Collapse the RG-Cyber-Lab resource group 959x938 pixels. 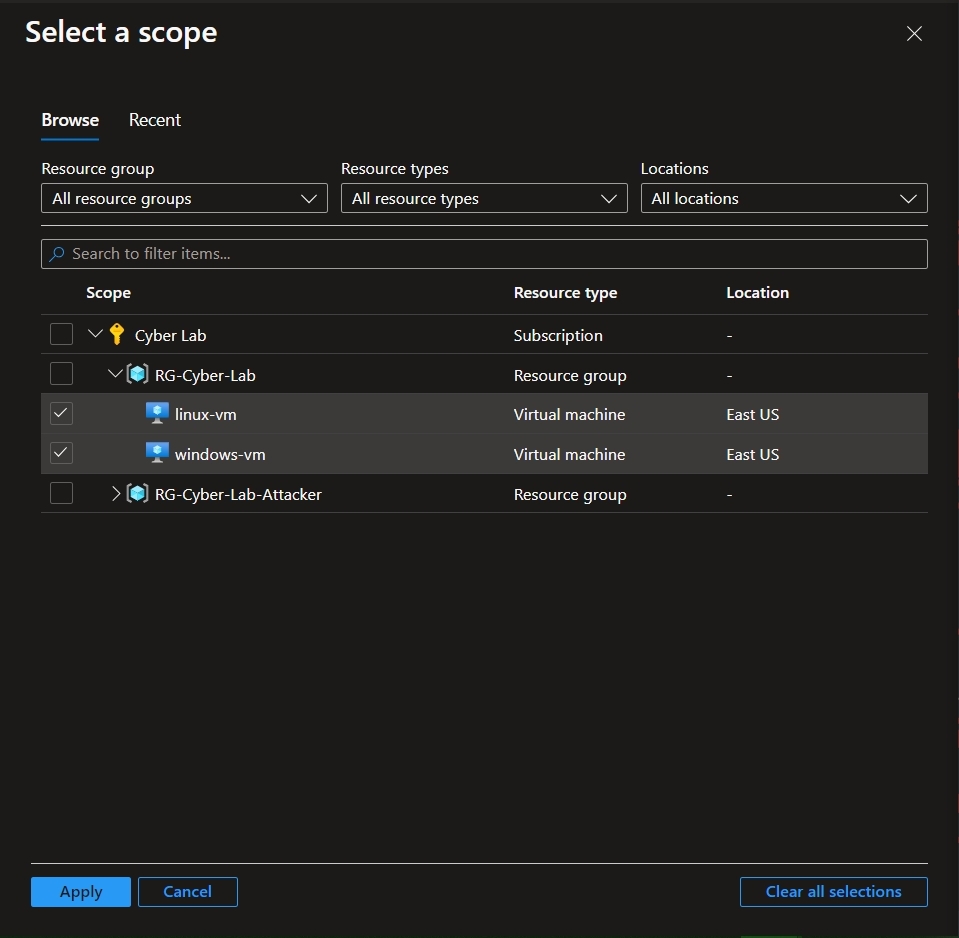(115, 373)
